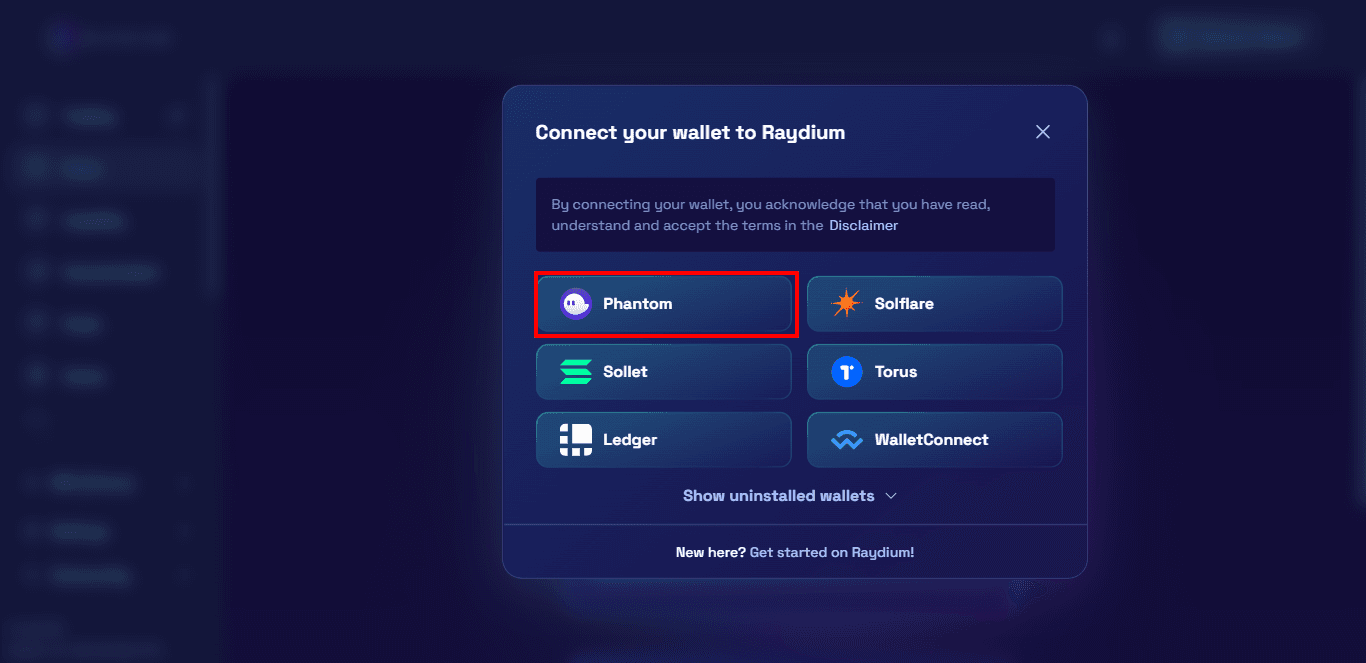1366x663 pixels.
Task: Click the Raydium logo top left
Action: (110, 38)
